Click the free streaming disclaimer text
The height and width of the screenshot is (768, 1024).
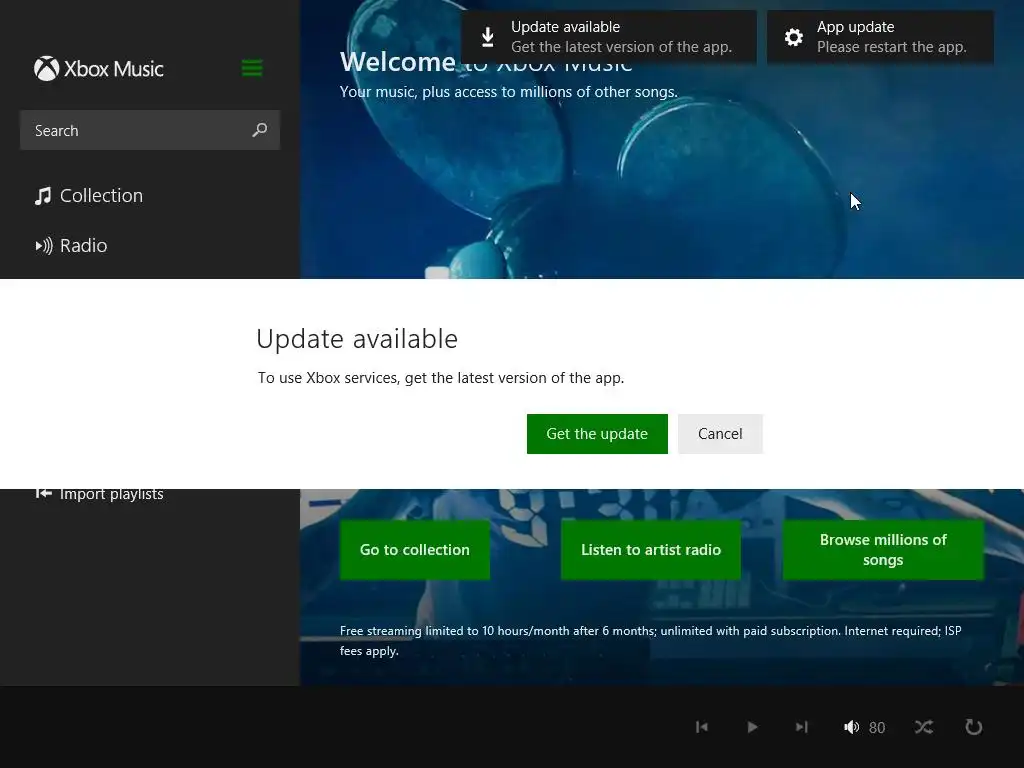coord(650,641)
